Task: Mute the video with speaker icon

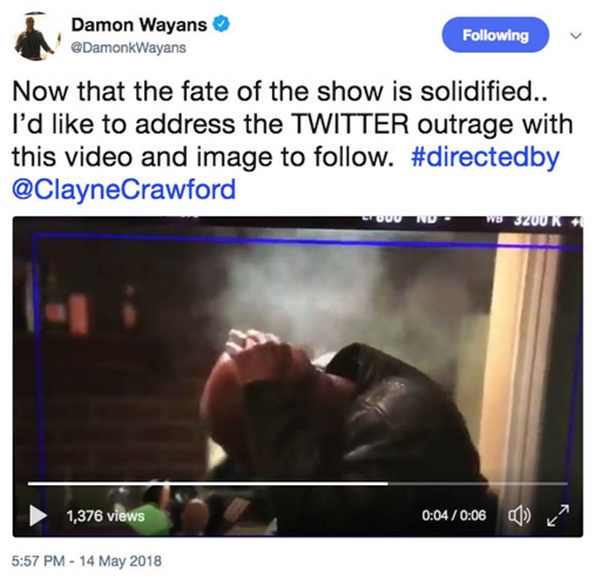Action: coord(519,515)
